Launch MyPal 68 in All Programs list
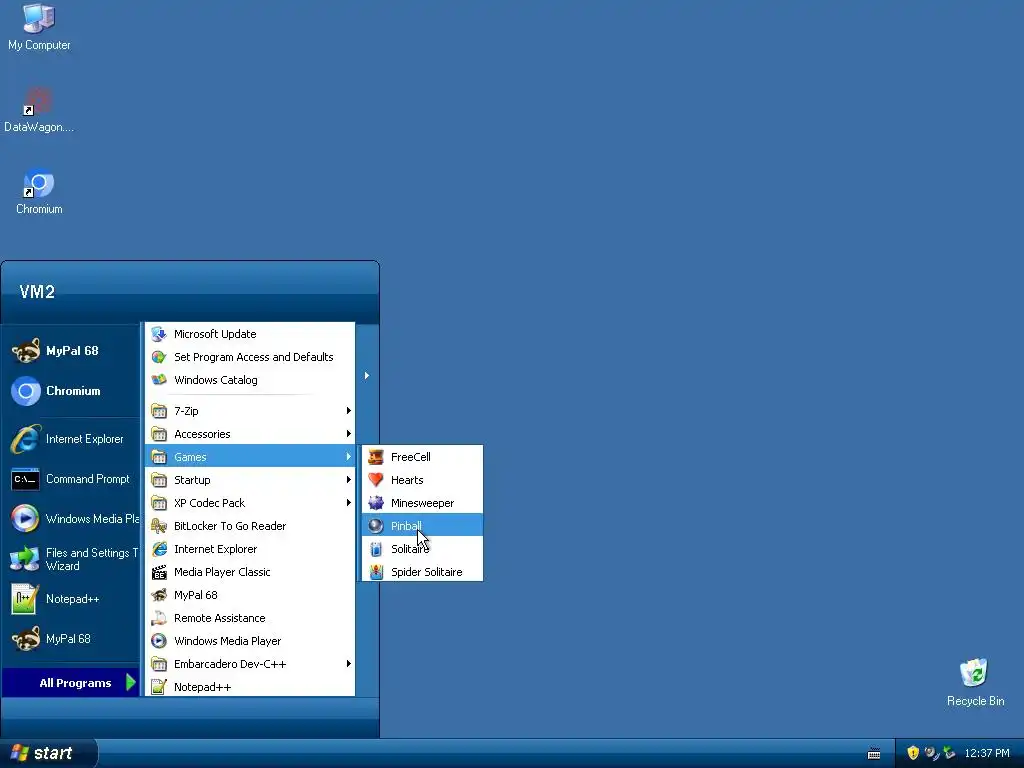Image resolution: width=1024 pixels, height=768 pixels. (x=250, y=595)
